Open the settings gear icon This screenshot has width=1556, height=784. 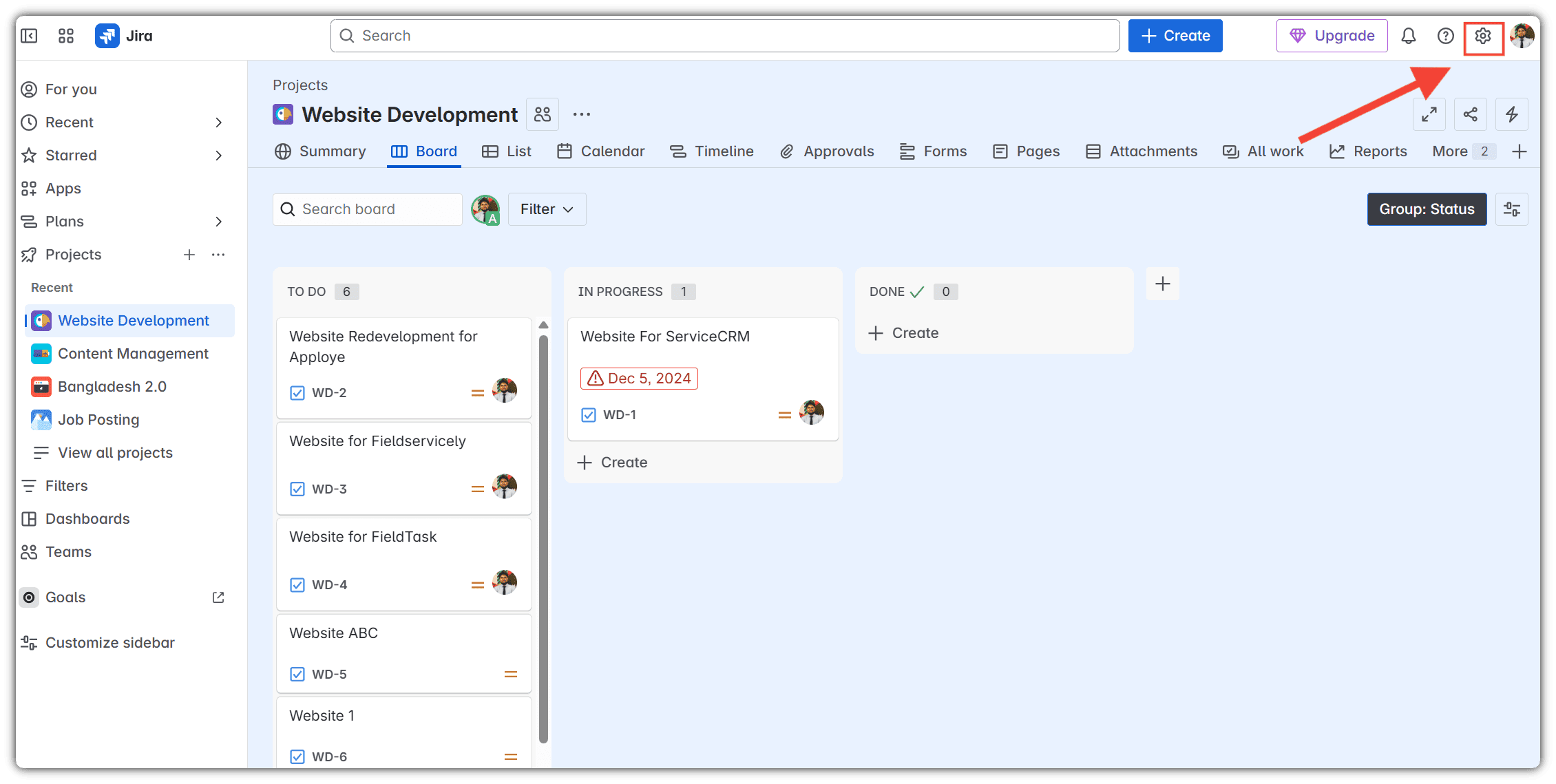[1483, 36]
